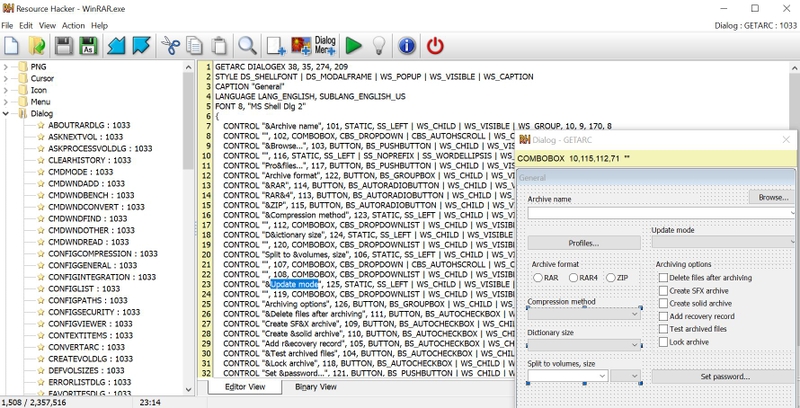Collapse the Dialog tree folder
The height and width of the screenshot is (408, 800).
6,114
